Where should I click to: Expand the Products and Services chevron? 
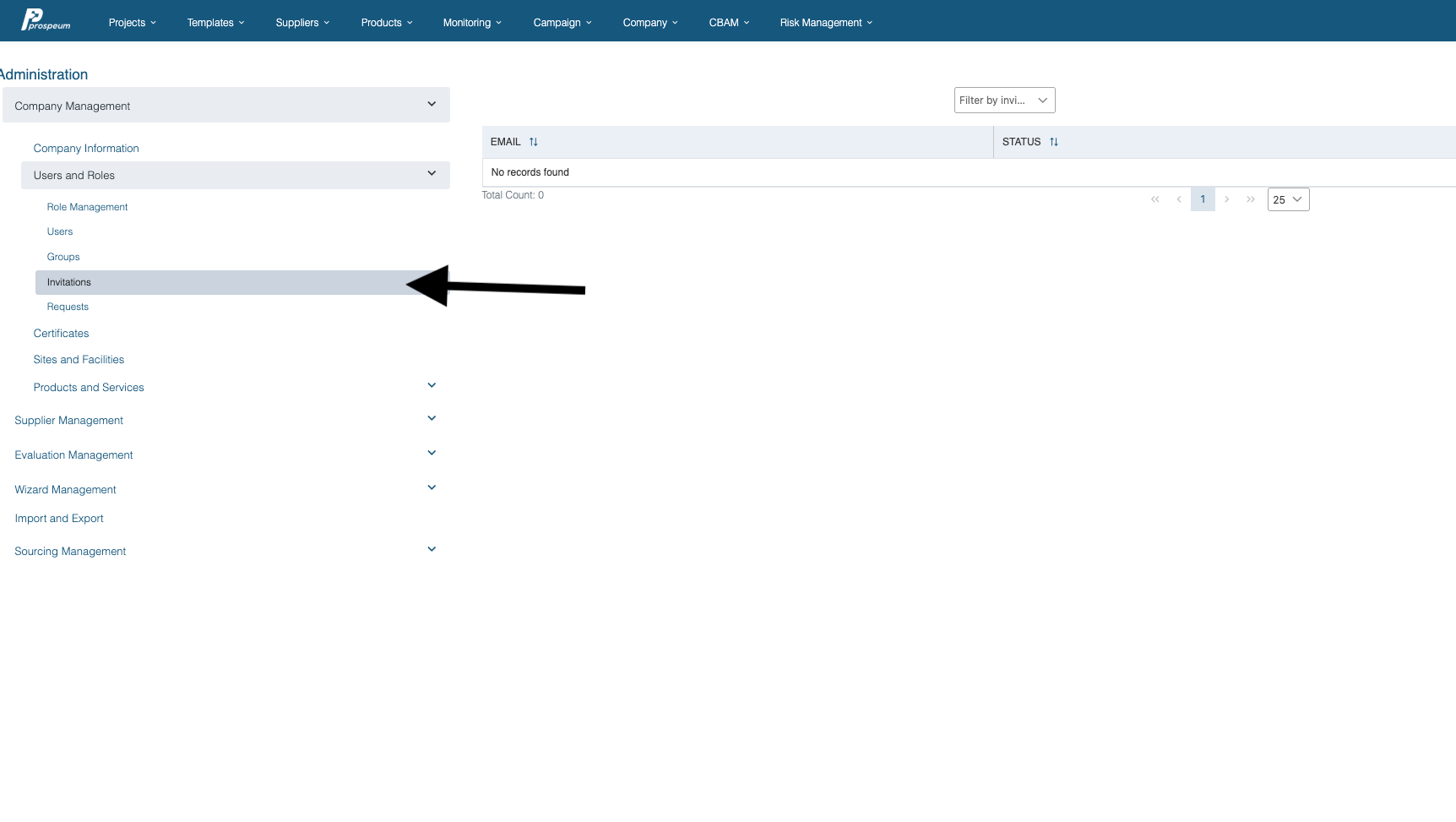(x=432, y=386)
